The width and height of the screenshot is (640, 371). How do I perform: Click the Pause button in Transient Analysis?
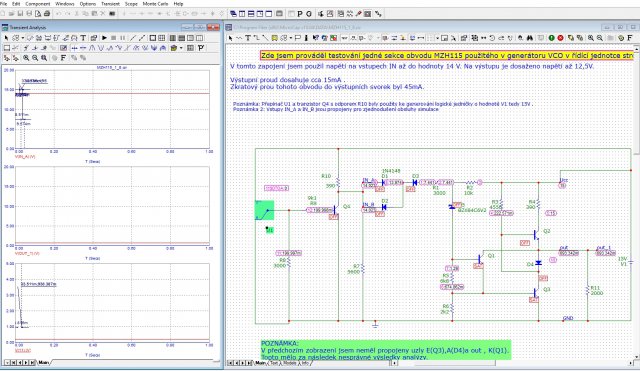[x=122, y=38]
